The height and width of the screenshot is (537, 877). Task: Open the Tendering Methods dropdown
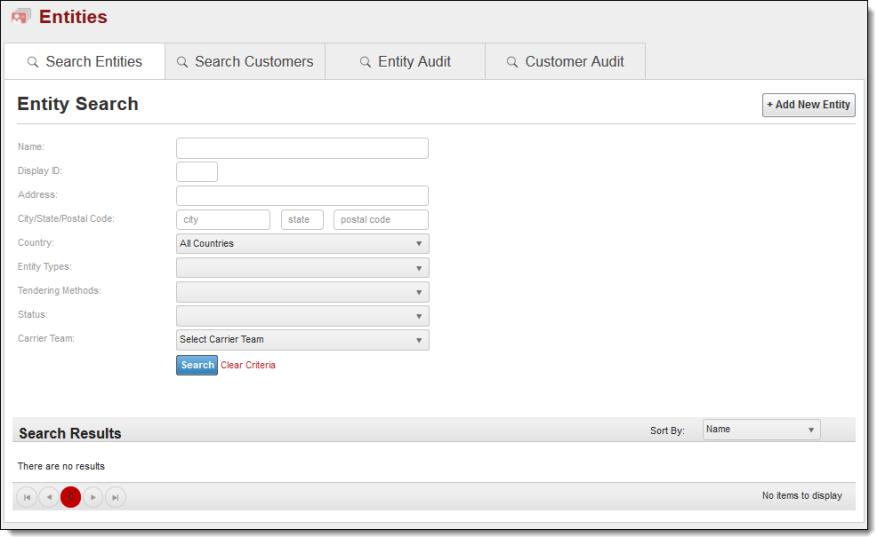pos(302,292)
